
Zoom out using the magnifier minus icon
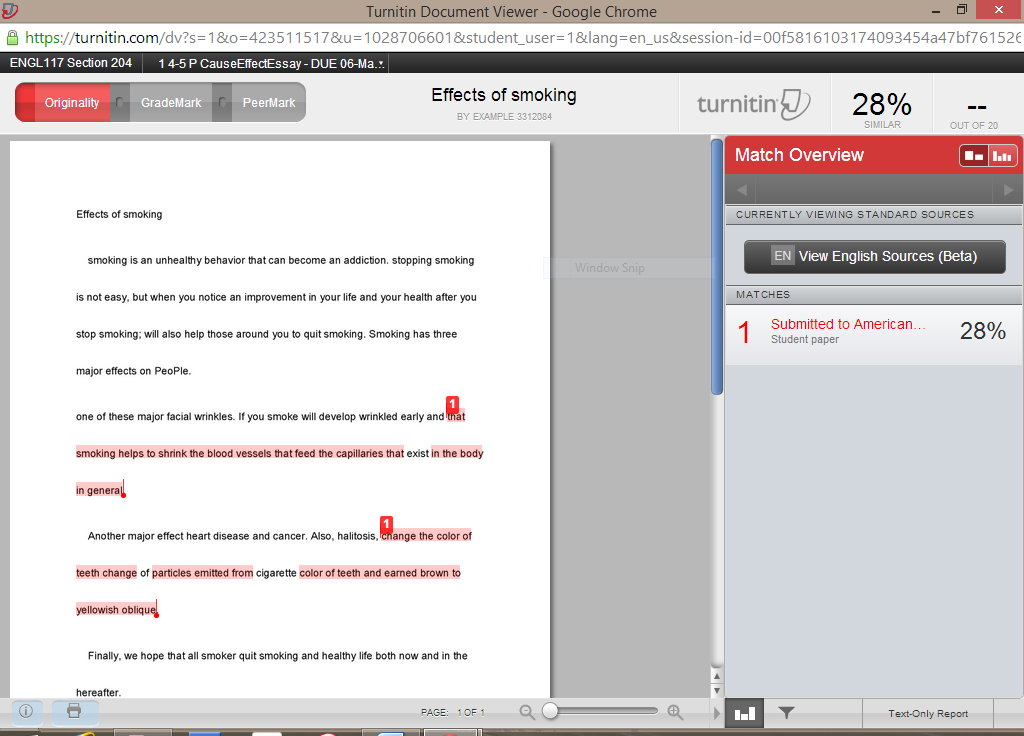click(x=527, y=712)
